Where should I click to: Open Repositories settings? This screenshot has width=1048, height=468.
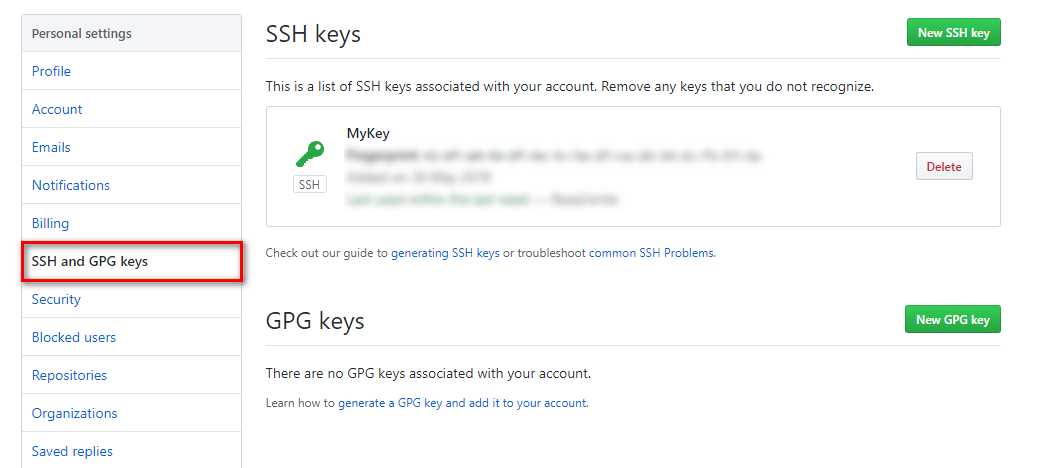click(x=70, y=375)
